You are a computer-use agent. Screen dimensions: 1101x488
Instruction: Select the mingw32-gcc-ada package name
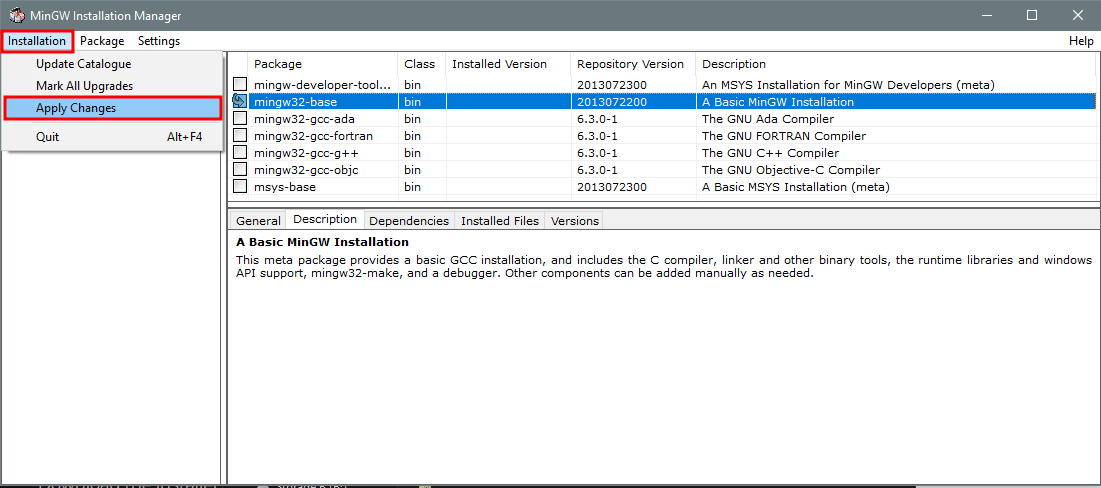[304, 119]
